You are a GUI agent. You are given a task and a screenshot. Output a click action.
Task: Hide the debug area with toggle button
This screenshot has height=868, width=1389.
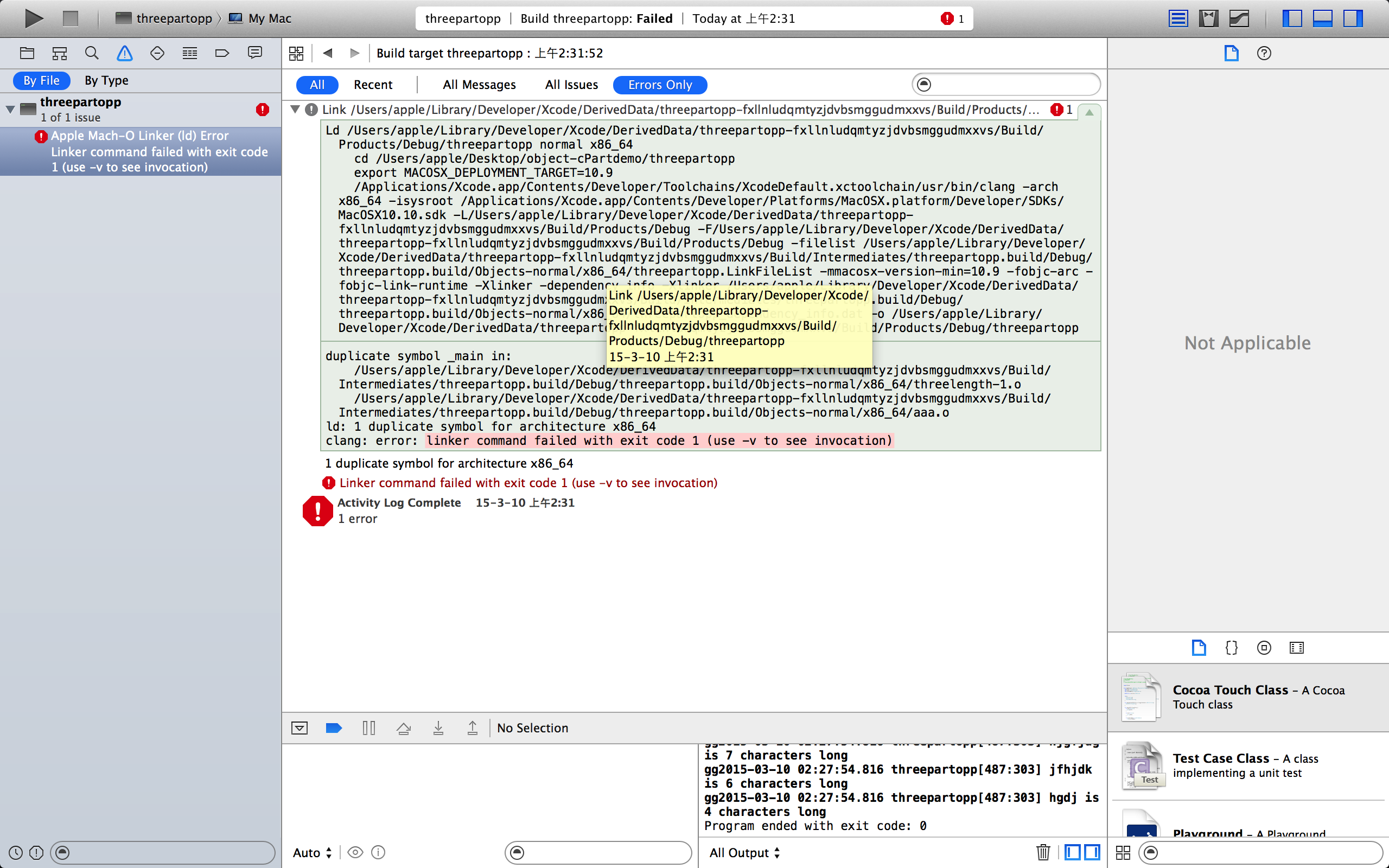pyautogui.click(x=300, y=728)
